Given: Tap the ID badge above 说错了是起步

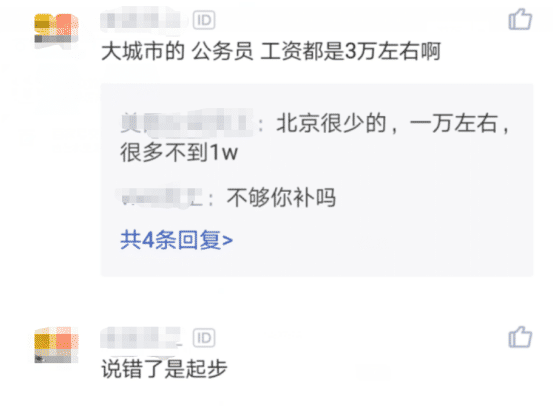Looking at the screenshot, I should click(204, 338).
